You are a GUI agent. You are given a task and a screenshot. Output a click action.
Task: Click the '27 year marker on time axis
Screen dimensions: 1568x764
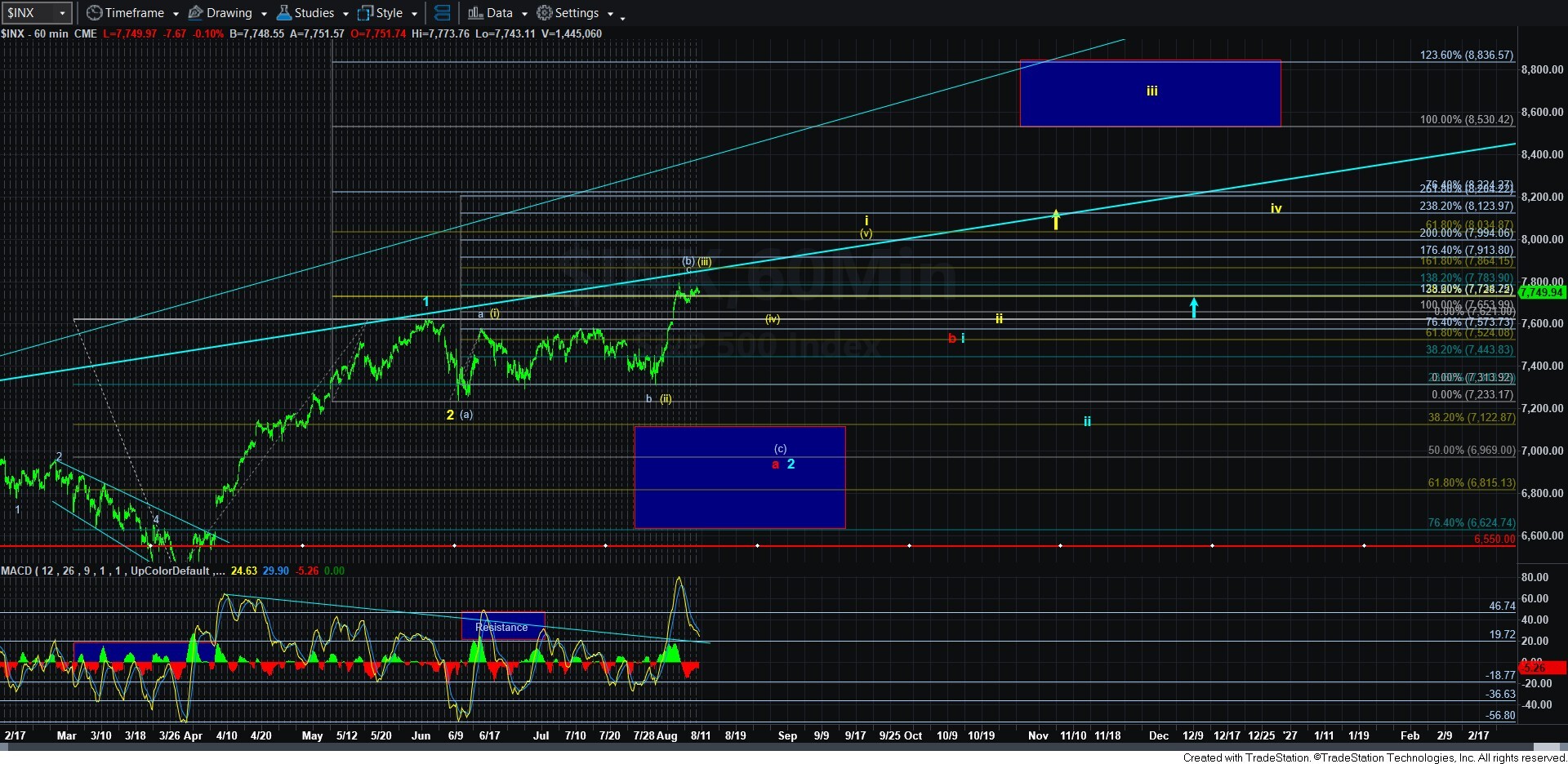point(1290,735)
